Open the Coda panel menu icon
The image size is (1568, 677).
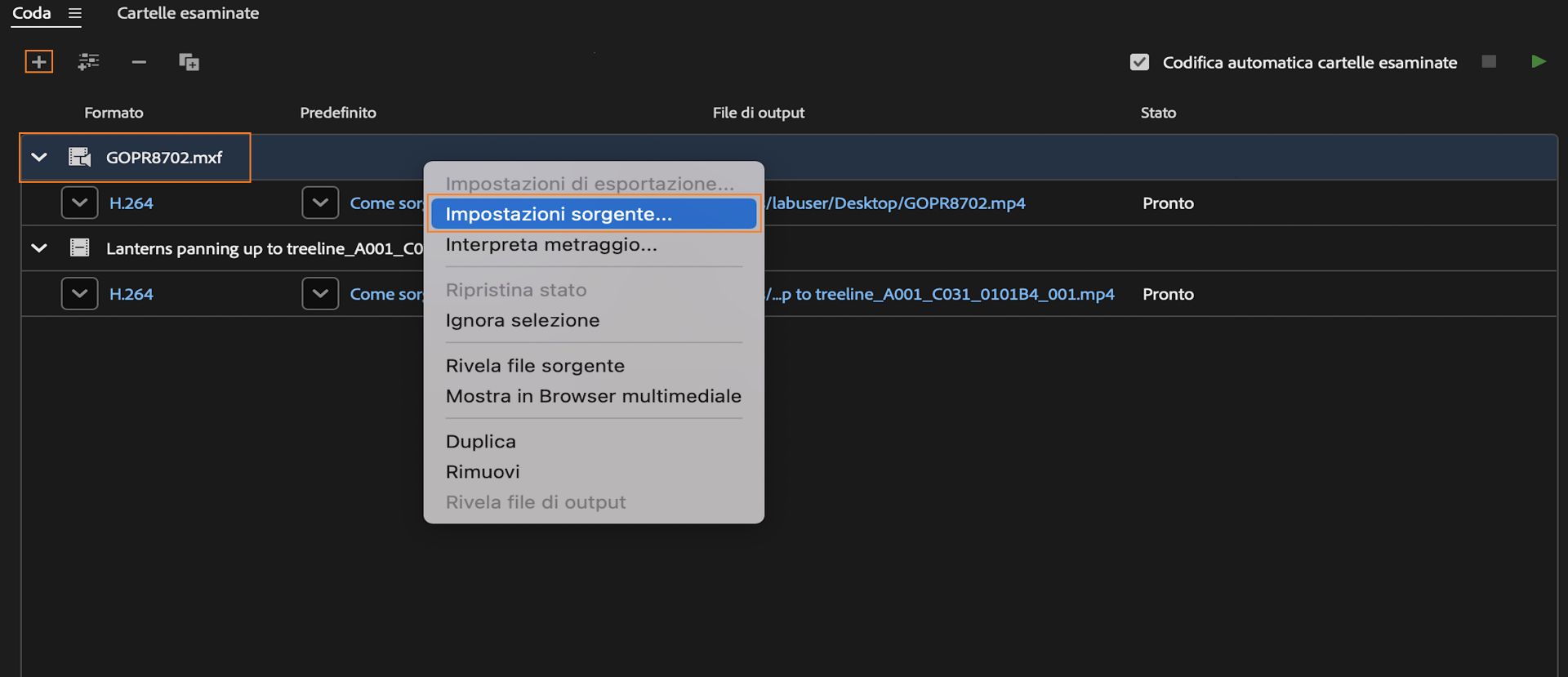coord(75,14)
